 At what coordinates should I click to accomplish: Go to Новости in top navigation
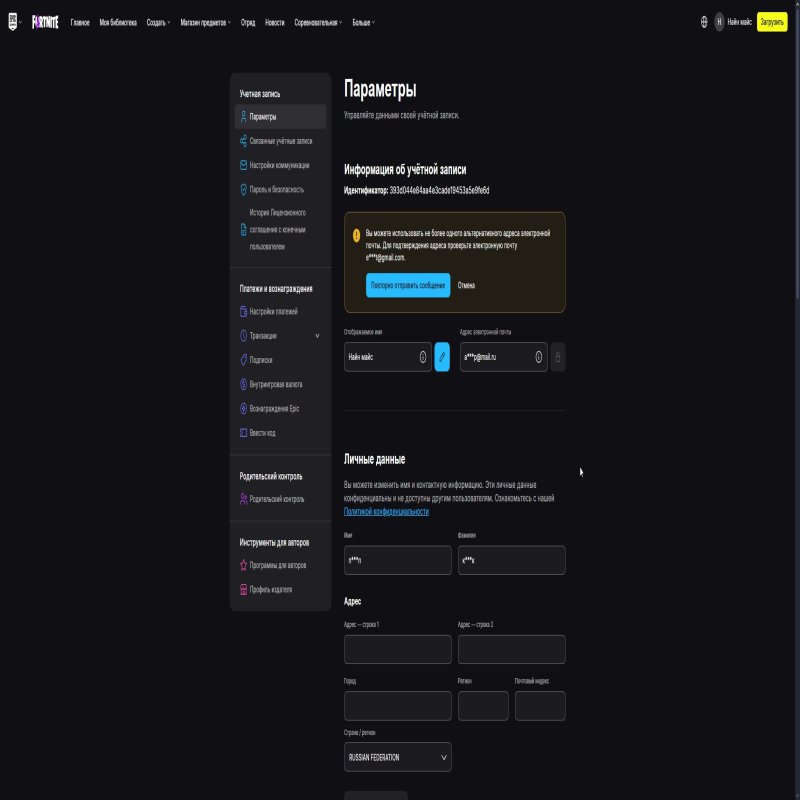click(x=274, y=22)
